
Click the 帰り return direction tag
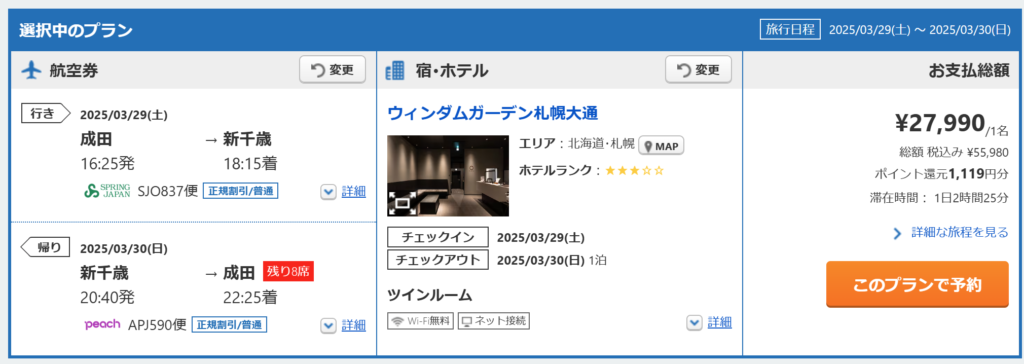[46, 247]
